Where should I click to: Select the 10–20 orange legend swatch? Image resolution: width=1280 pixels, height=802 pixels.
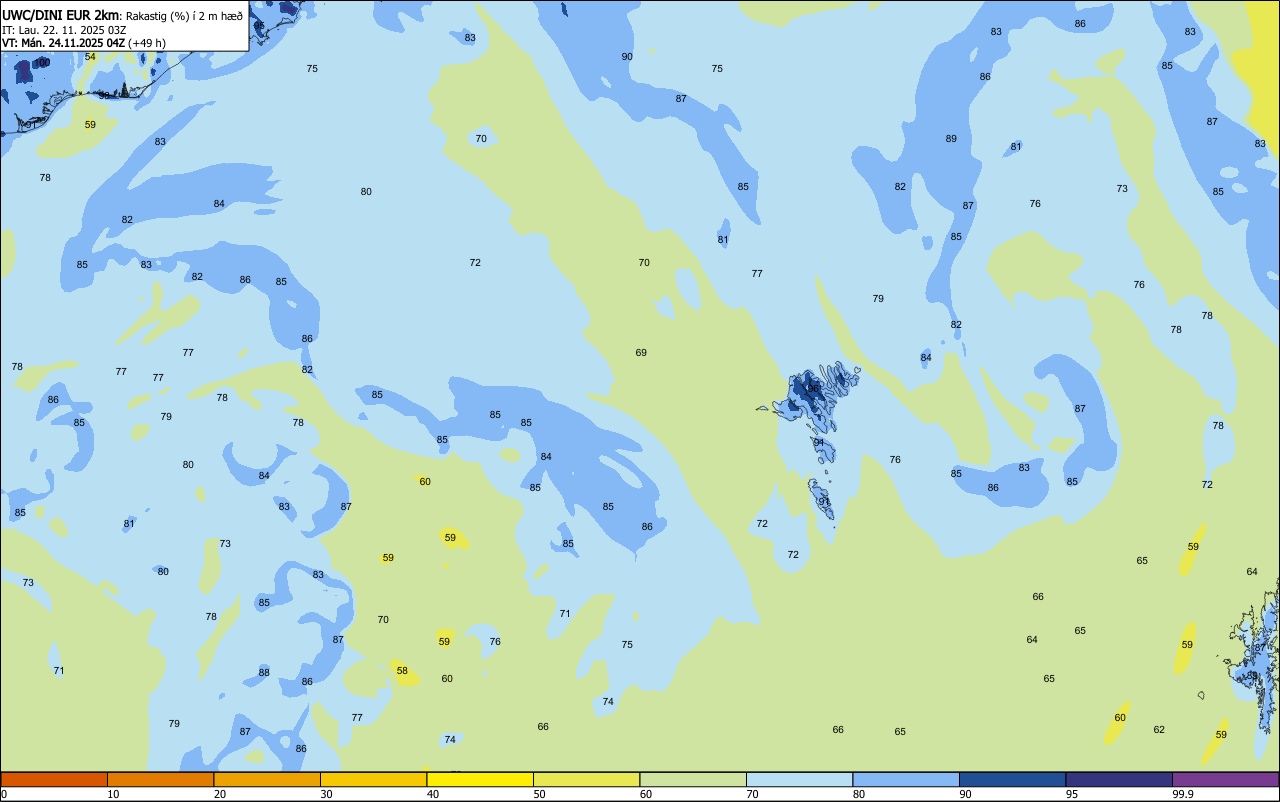click(160, 779)
